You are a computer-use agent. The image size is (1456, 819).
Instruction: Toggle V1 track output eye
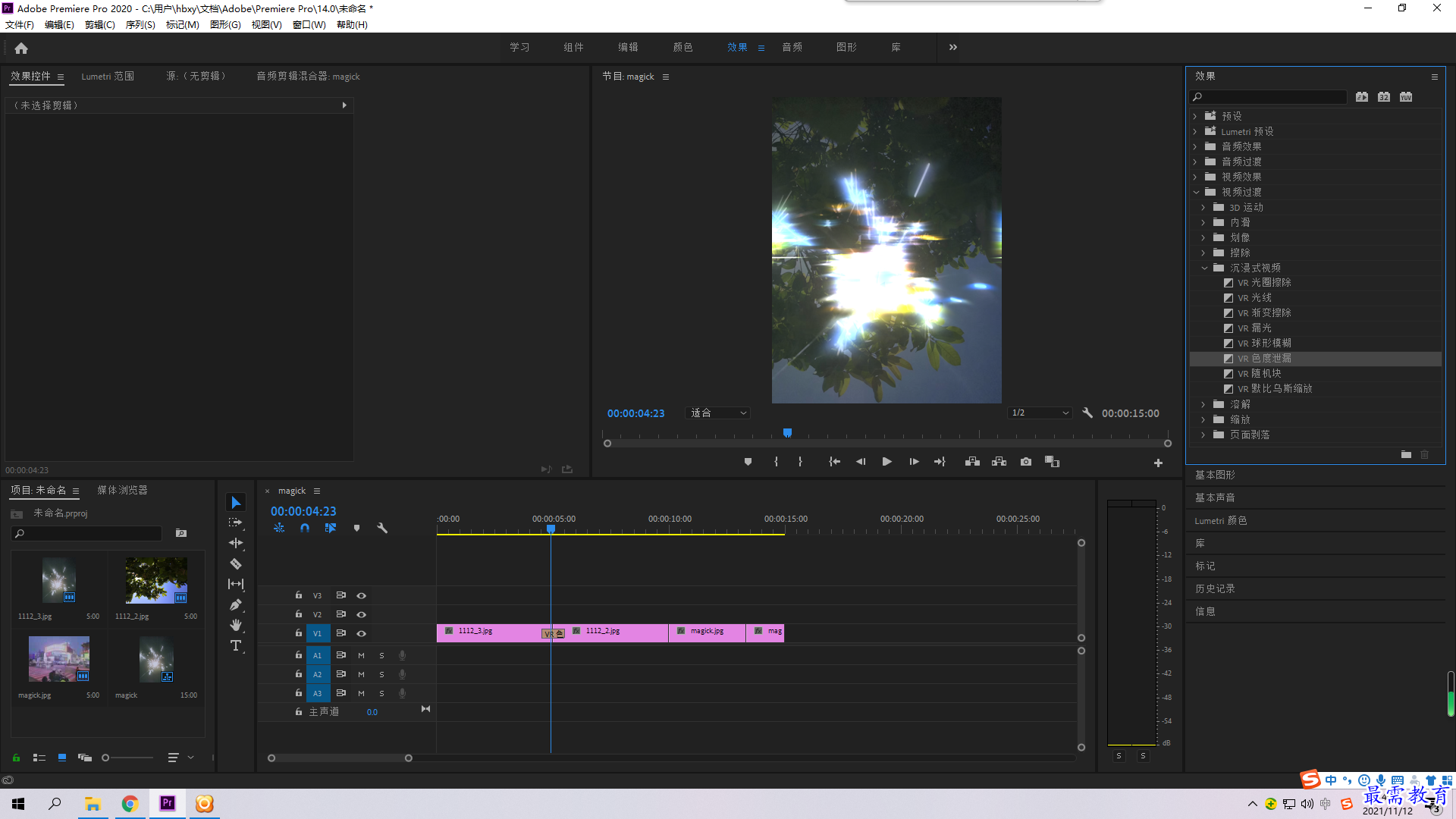pos(362,633)
